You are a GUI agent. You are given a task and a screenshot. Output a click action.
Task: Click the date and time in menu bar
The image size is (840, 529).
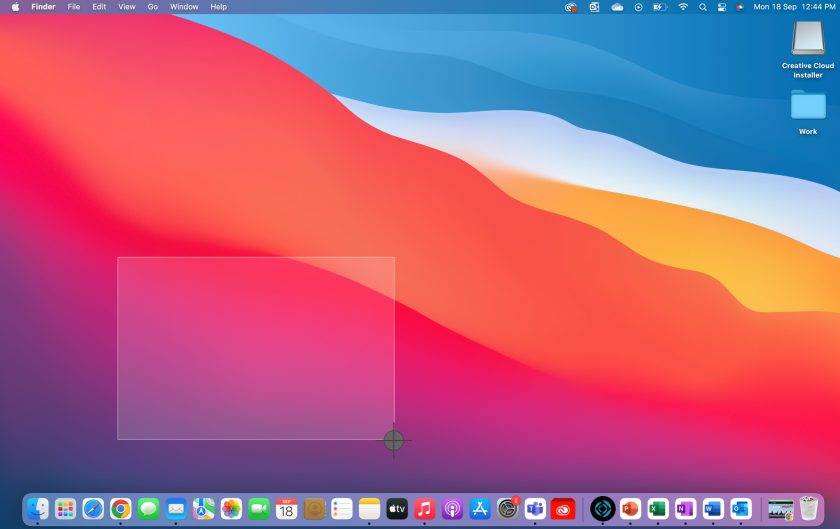point(794,7)
